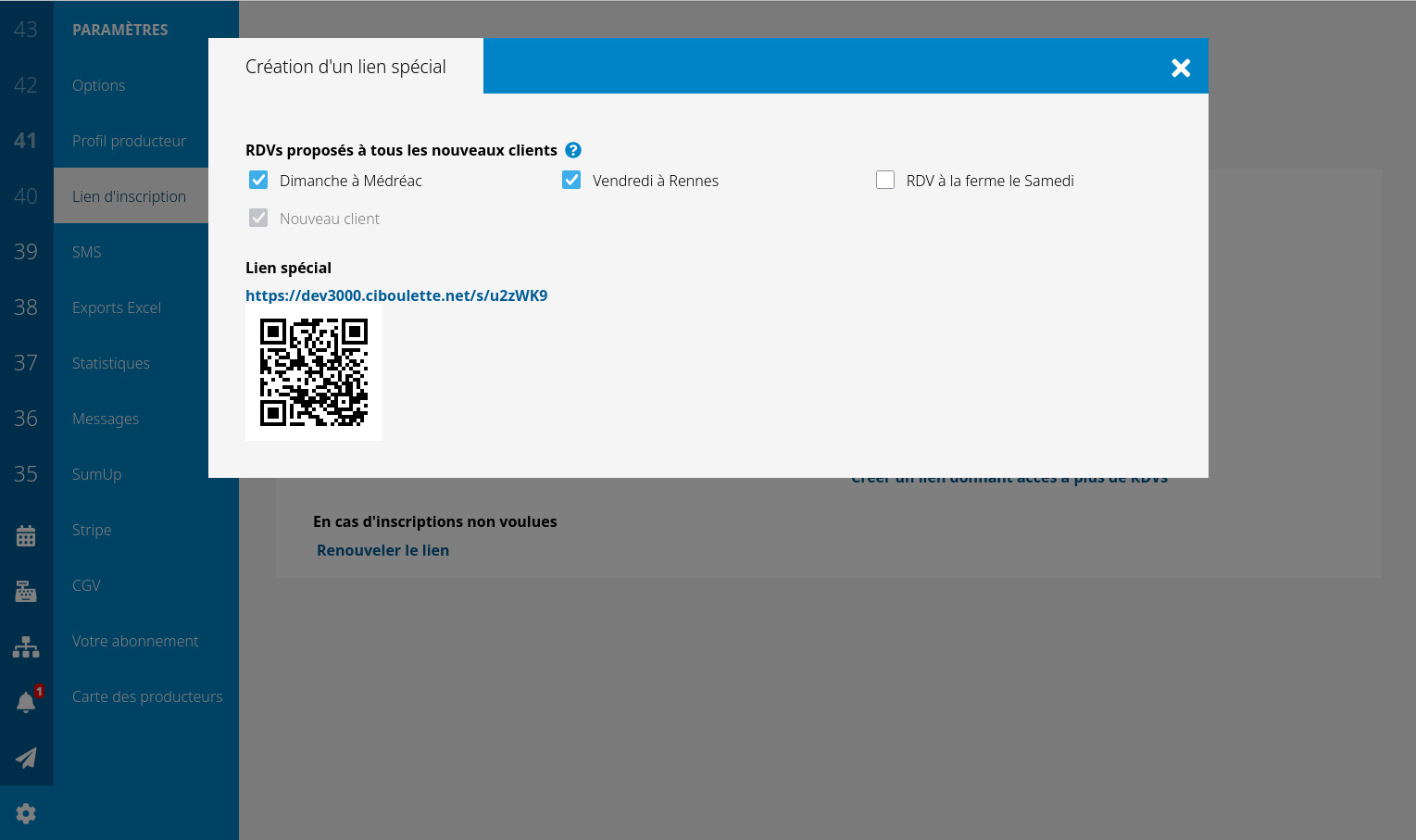Open notifications bell icon
The height and width of the screenshot is (840, 1416).
click(x=26, y=702)
